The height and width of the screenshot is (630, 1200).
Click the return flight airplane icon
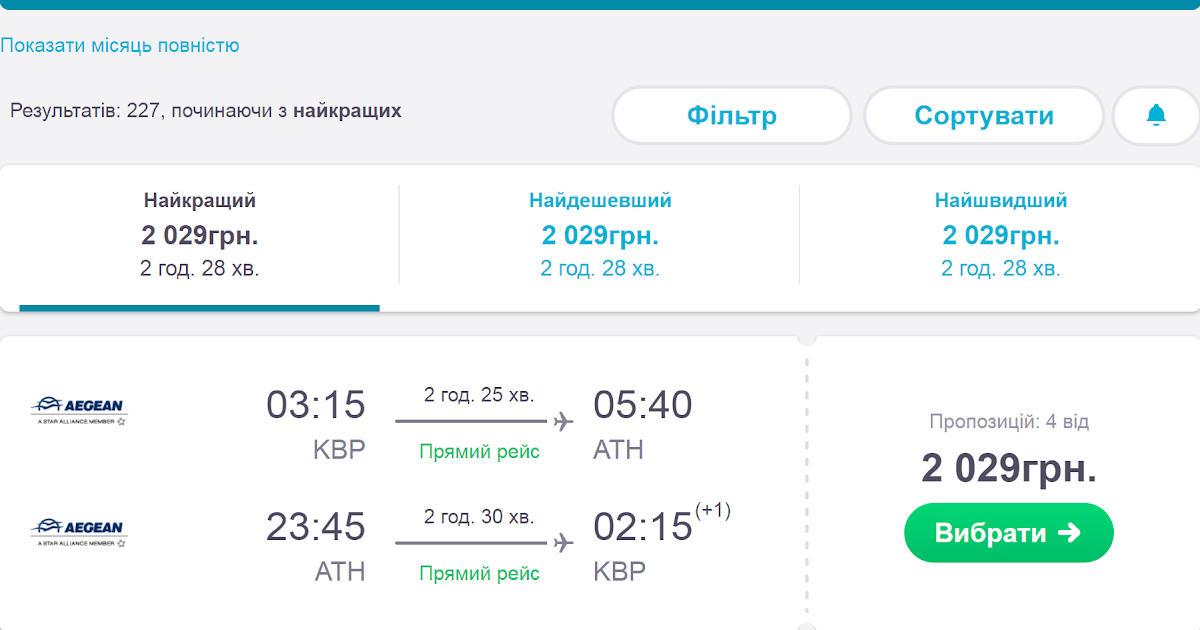click(564, 543)
